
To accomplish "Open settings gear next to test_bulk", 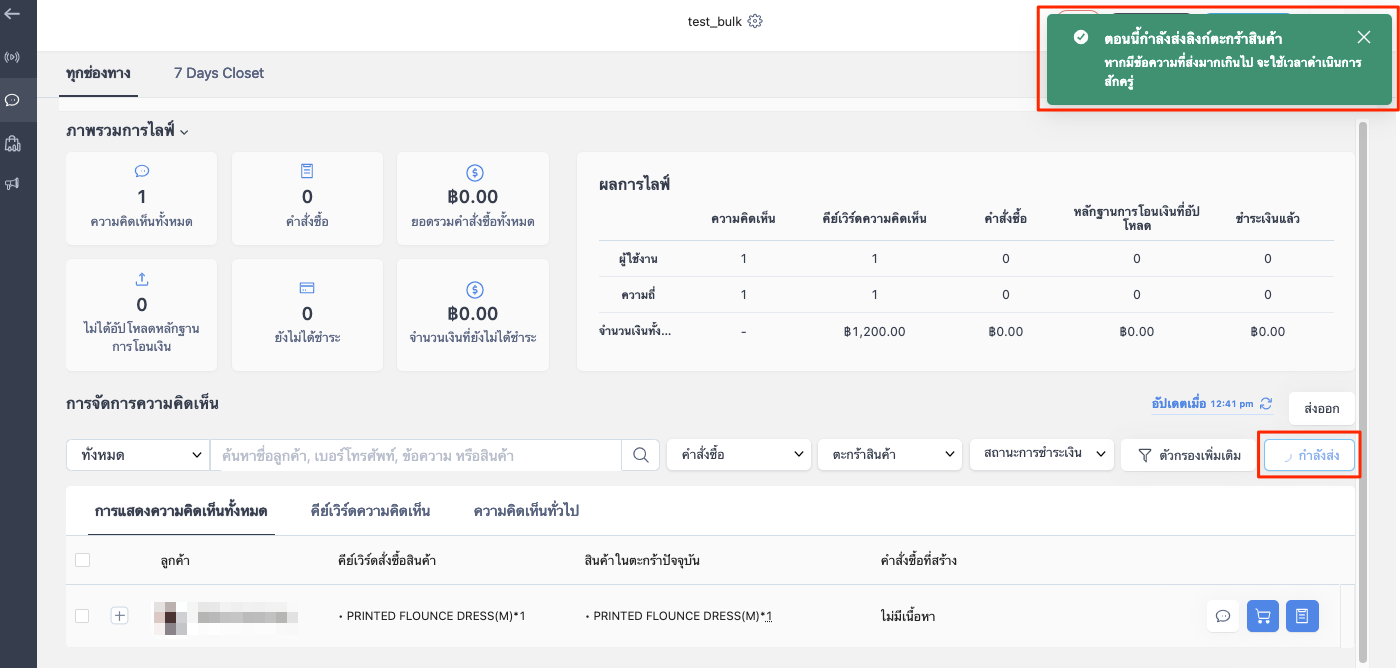I will (755, 21).
